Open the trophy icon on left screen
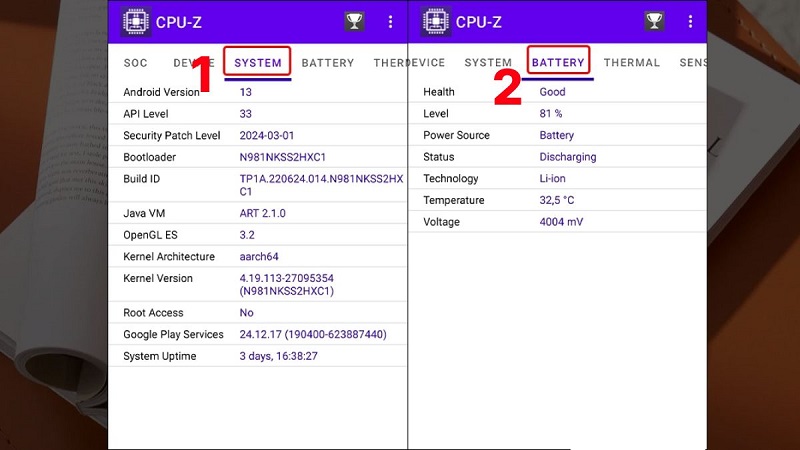Screen dimensions: 800x450 (354, 21)
